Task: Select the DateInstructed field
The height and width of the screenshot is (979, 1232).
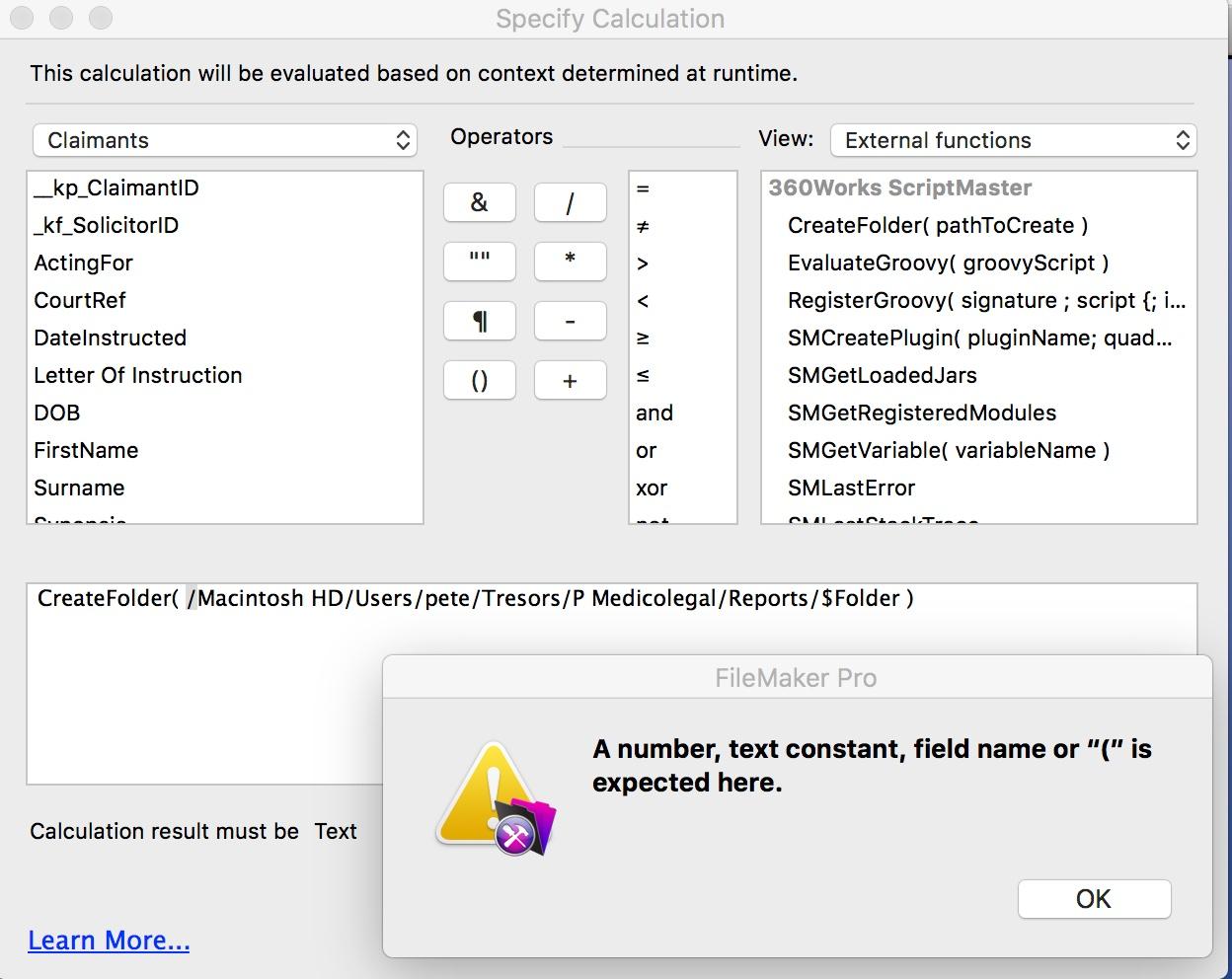Action: 225,338
